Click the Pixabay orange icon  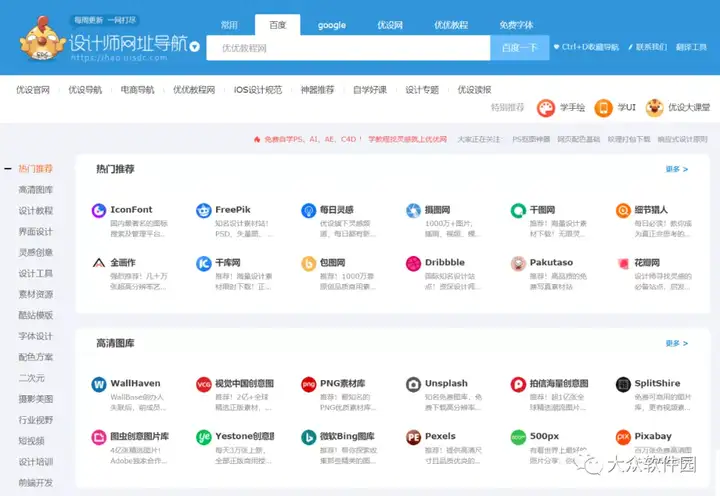point(623,437)
